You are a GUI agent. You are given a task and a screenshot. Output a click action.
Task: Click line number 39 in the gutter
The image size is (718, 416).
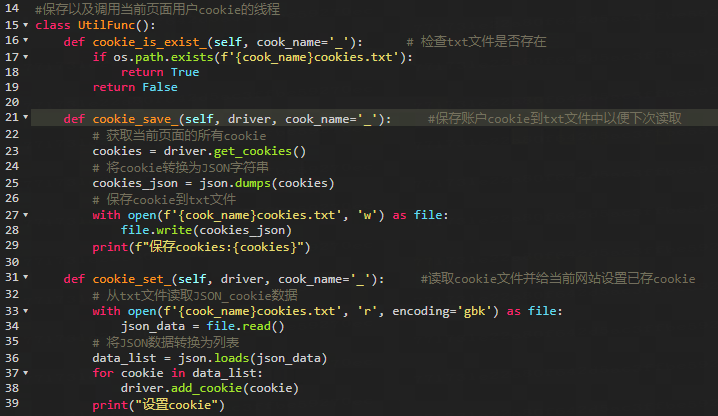click(x=12, y=403)
